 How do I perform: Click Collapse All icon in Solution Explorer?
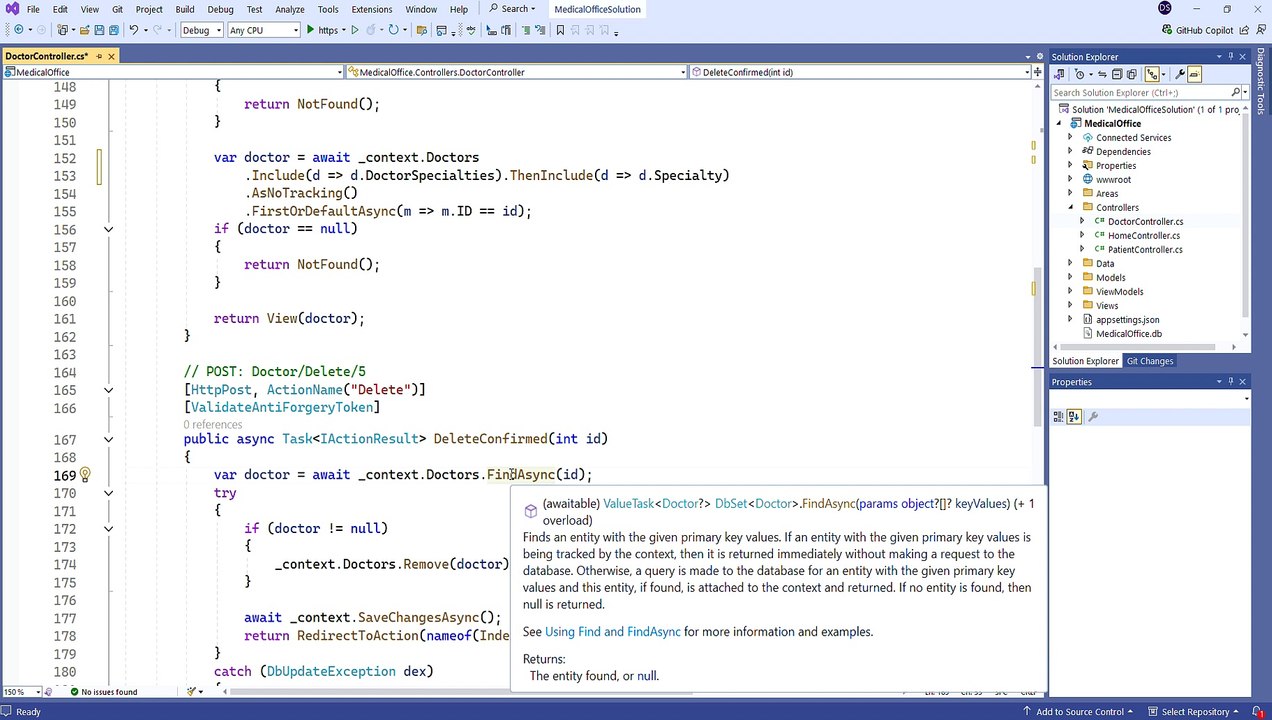point(1116,75)
